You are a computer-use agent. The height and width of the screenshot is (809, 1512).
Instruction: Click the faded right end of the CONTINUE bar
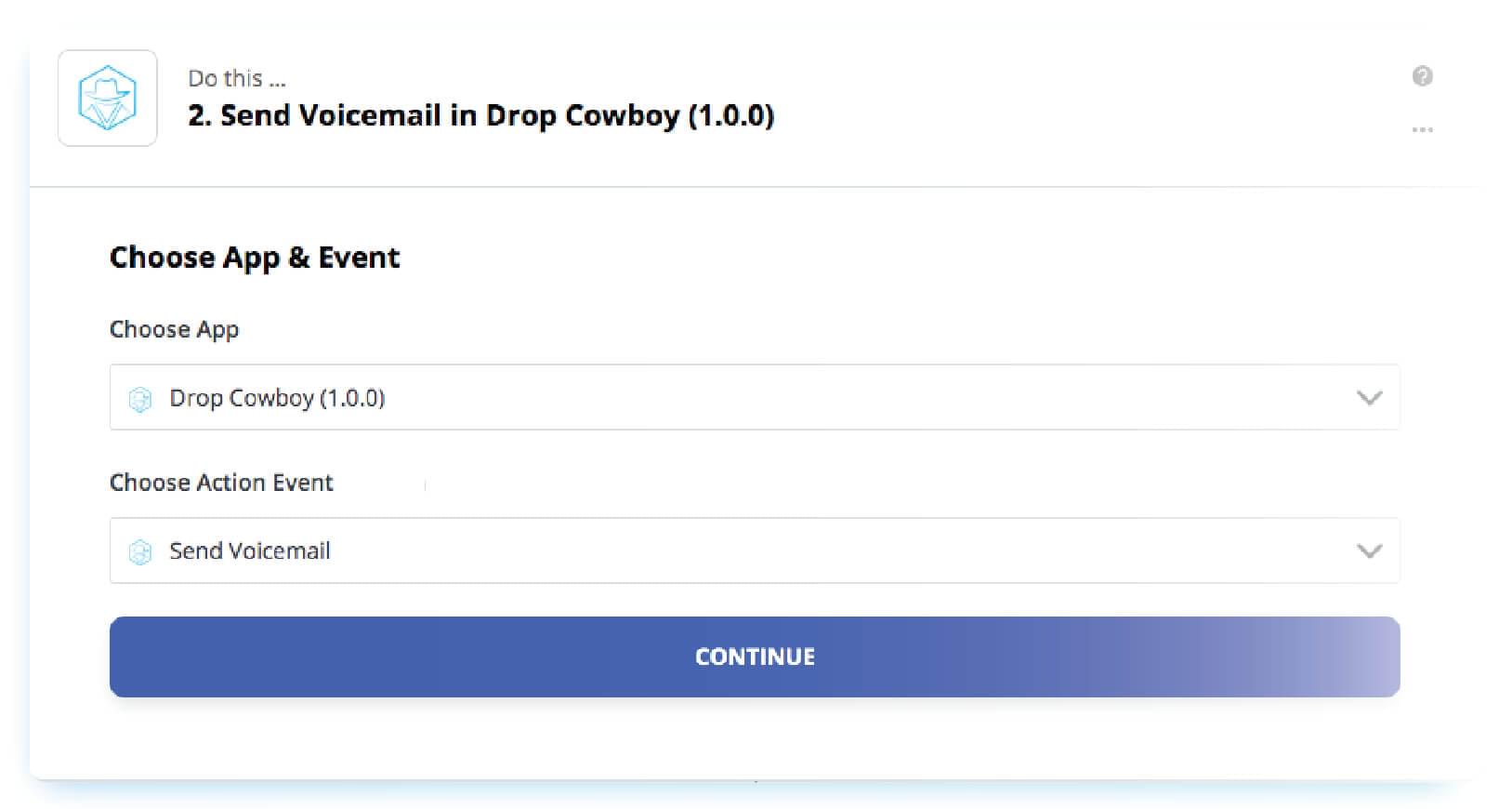click(1348, 656)
